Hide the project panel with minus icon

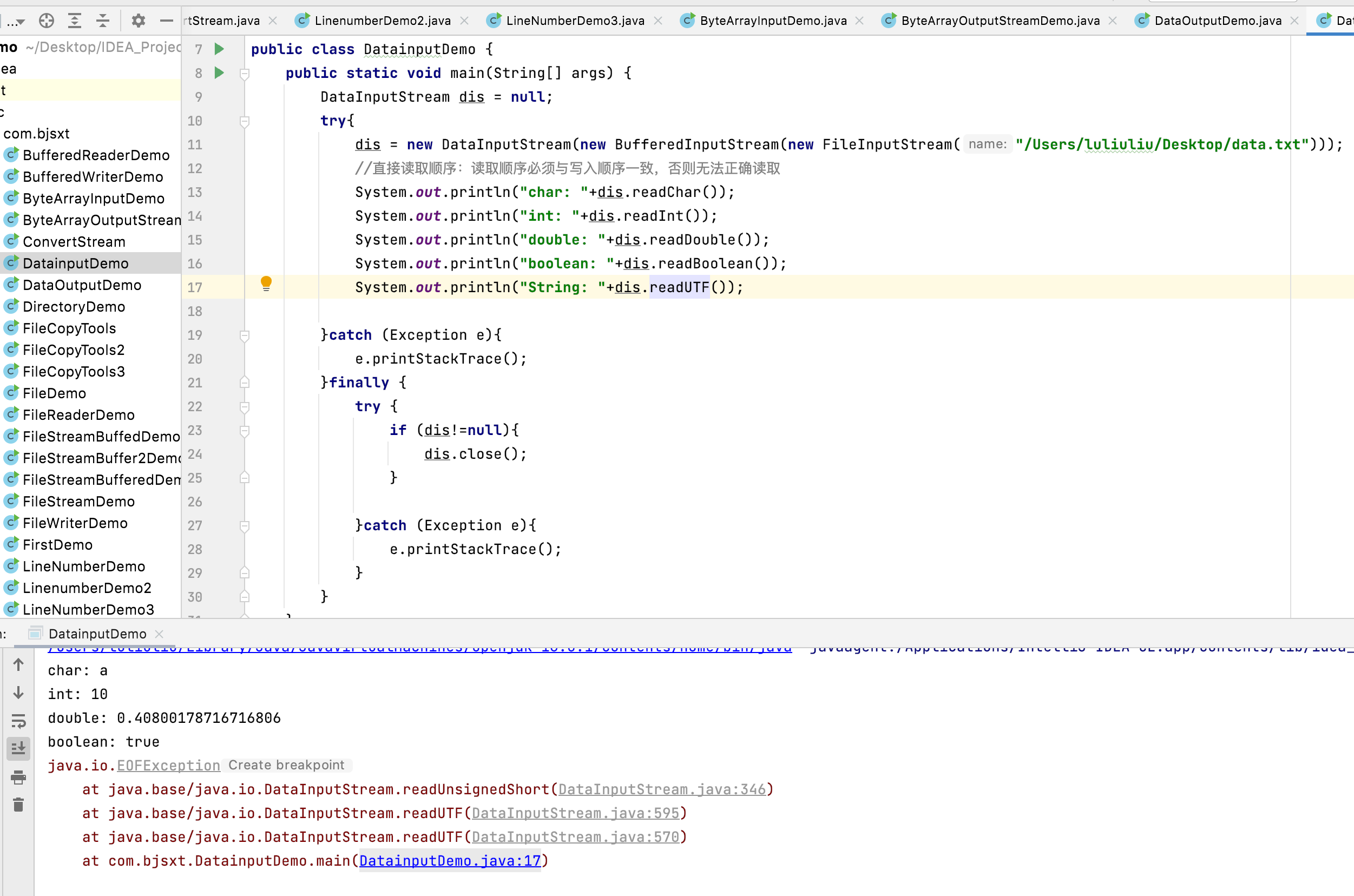tap(166, 21)
